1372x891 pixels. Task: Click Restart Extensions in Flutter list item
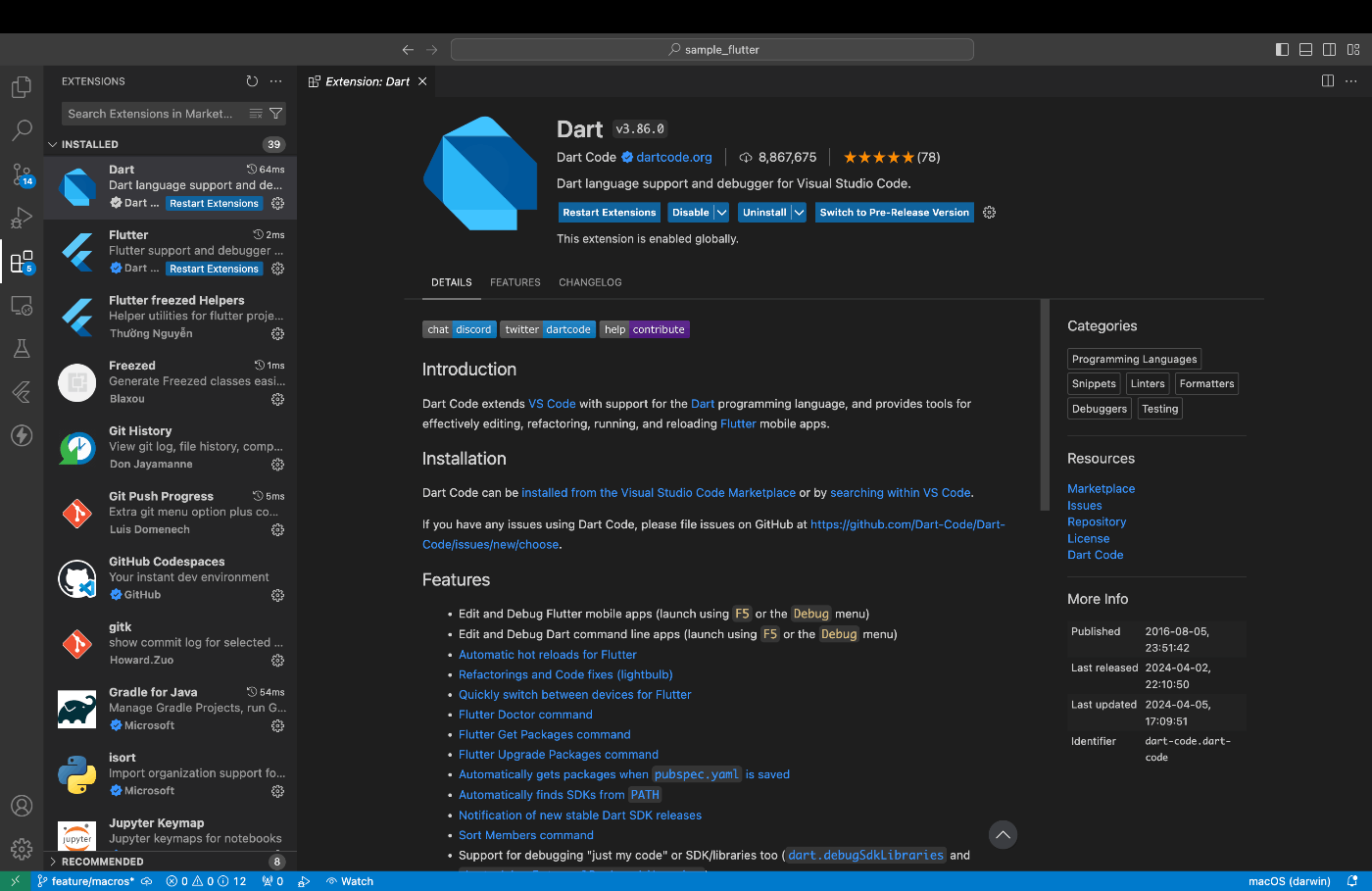pos(214,269)
